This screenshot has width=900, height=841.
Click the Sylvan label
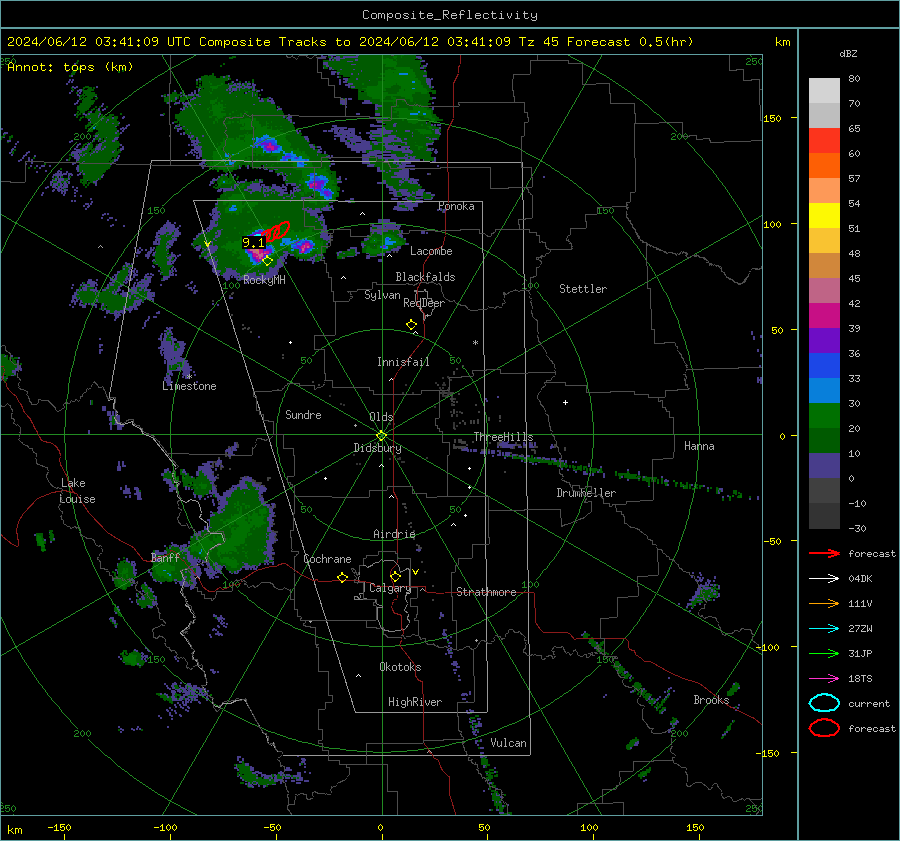tap(382, 295)
